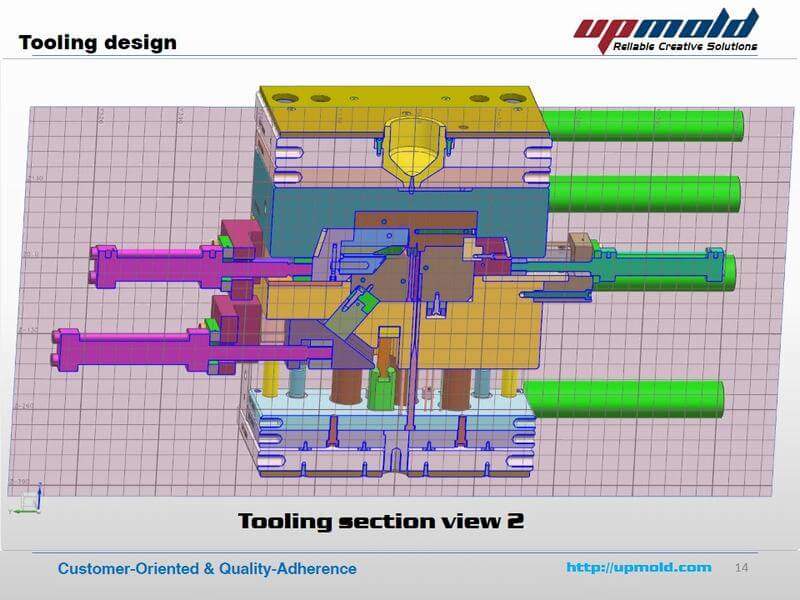Click the lower magenta hydraulic cylinder
The width and height of the screenshot is (800, 600).
pos(130,348)
